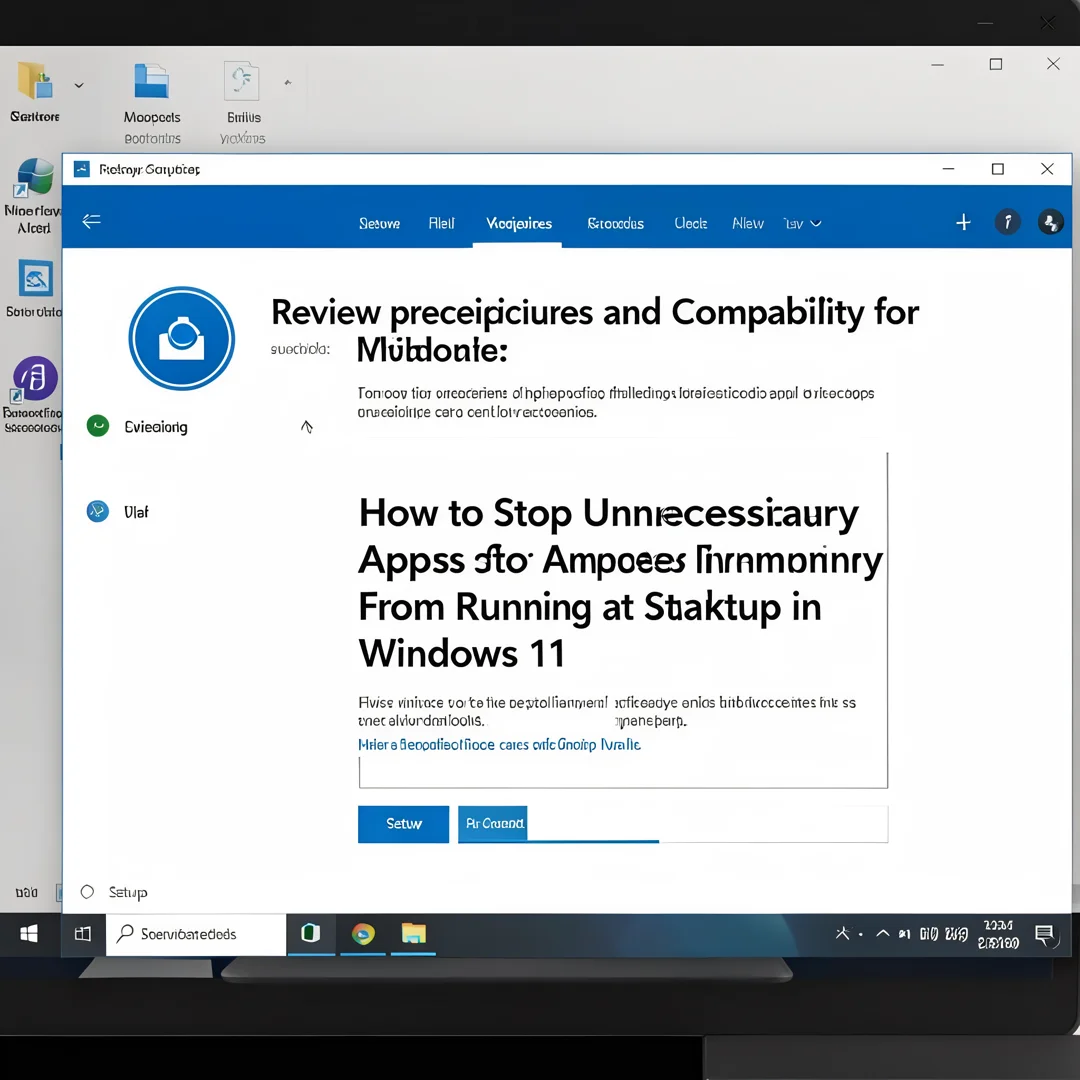This screenshot has height=1080, width=1080.
Task: Select the Vioqjeiires tab
Action: [x=519, y=223]
